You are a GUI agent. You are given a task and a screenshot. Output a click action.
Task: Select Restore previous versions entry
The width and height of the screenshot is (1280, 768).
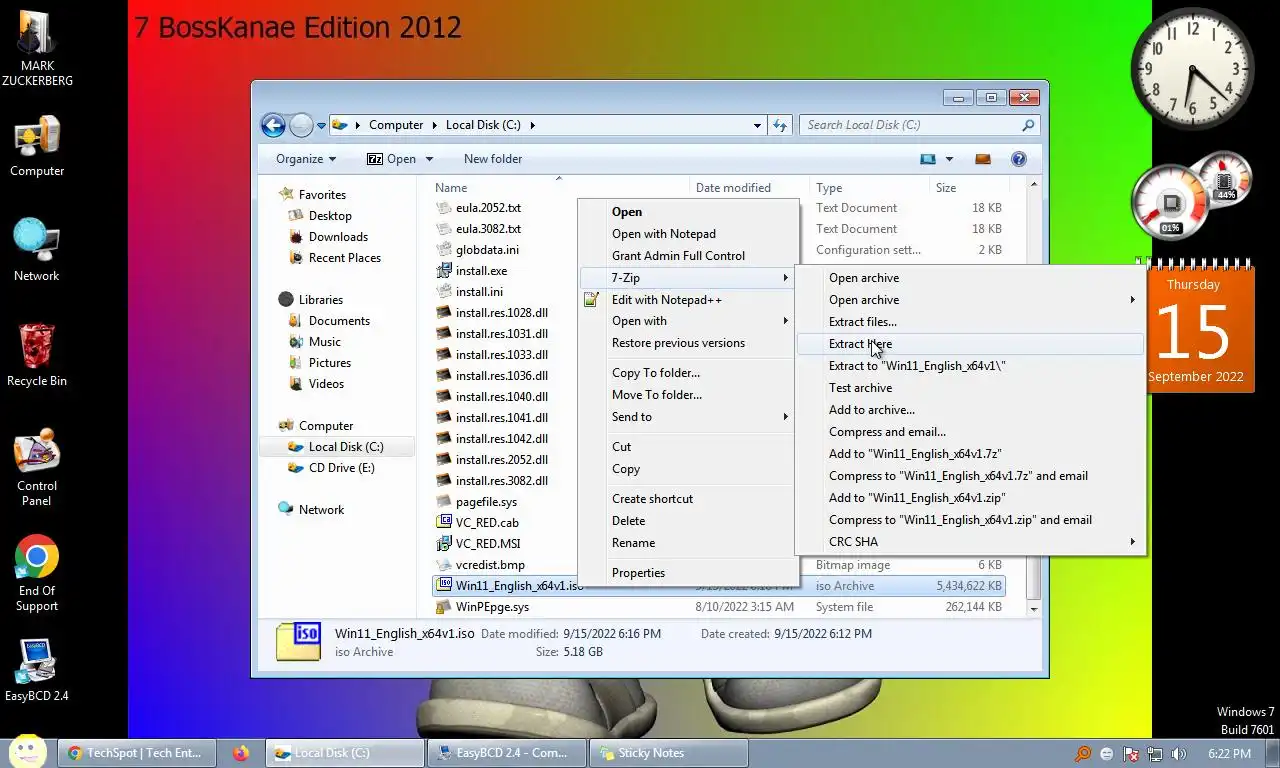pos(690,343)
